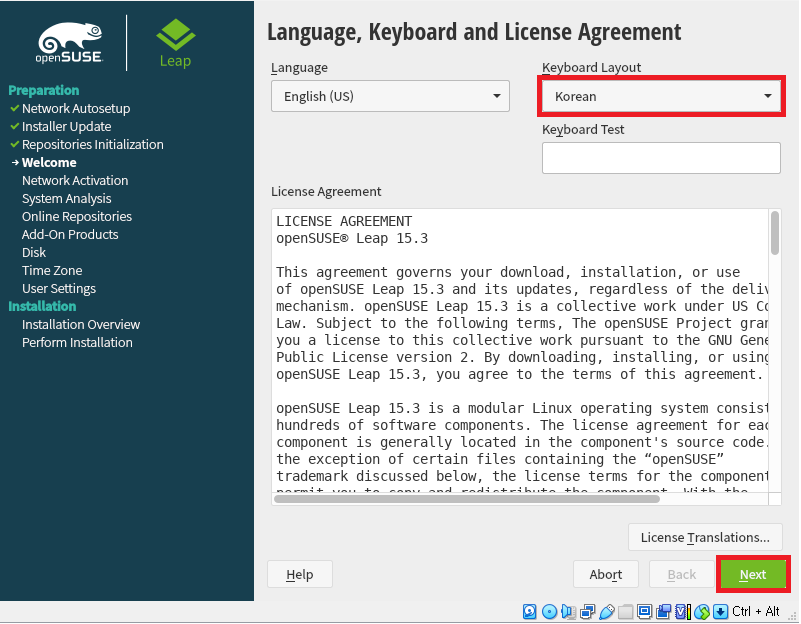Click the Preparation section heading
Screen dimensions: 801x624
pos(43,90)
